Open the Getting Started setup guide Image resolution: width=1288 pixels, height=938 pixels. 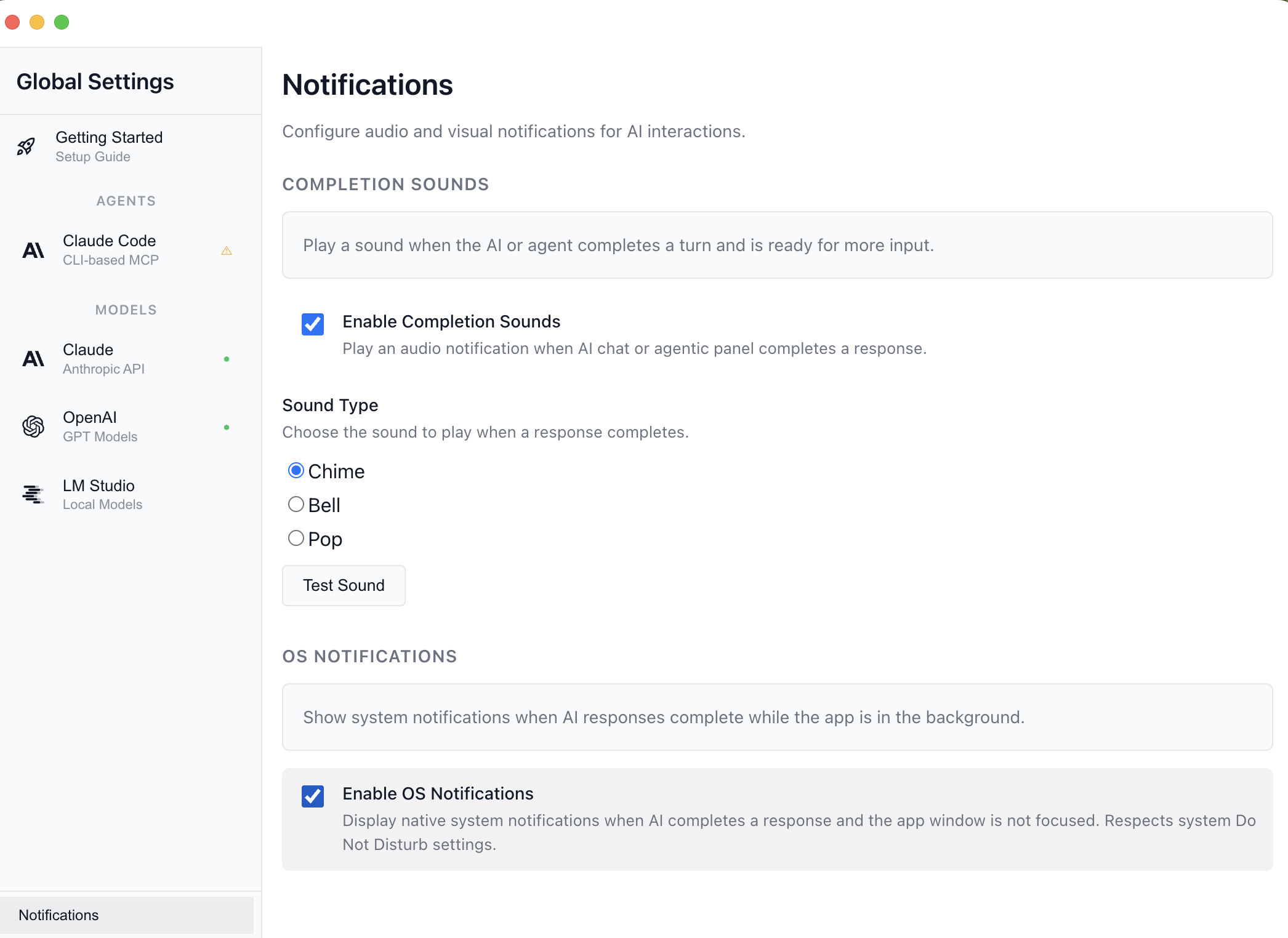tap(127, 146)
